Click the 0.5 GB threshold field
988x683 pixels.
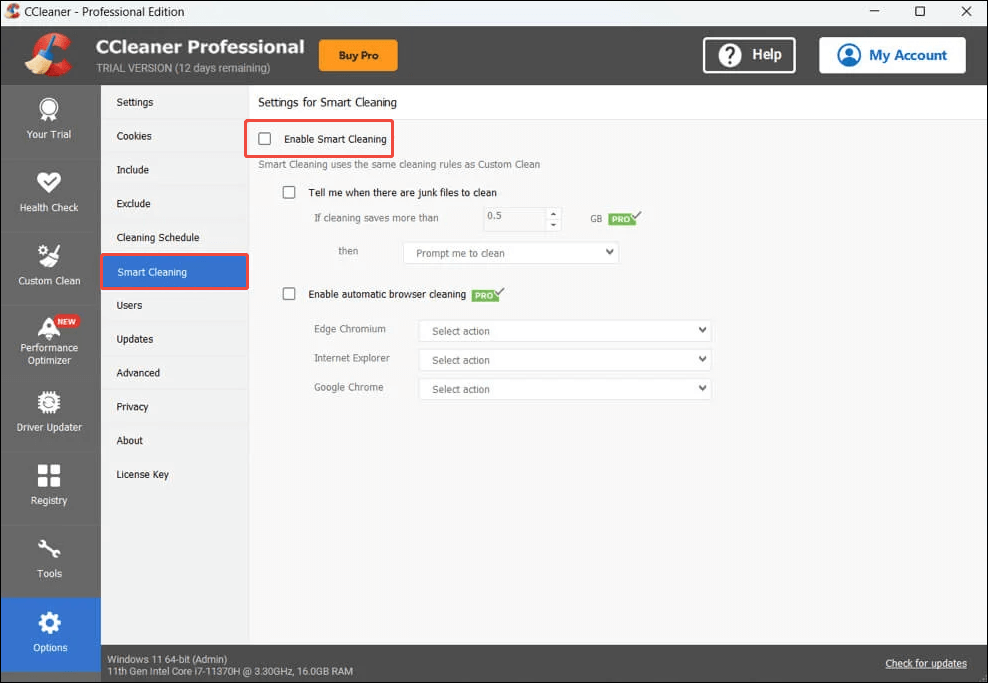pos(515,219)
